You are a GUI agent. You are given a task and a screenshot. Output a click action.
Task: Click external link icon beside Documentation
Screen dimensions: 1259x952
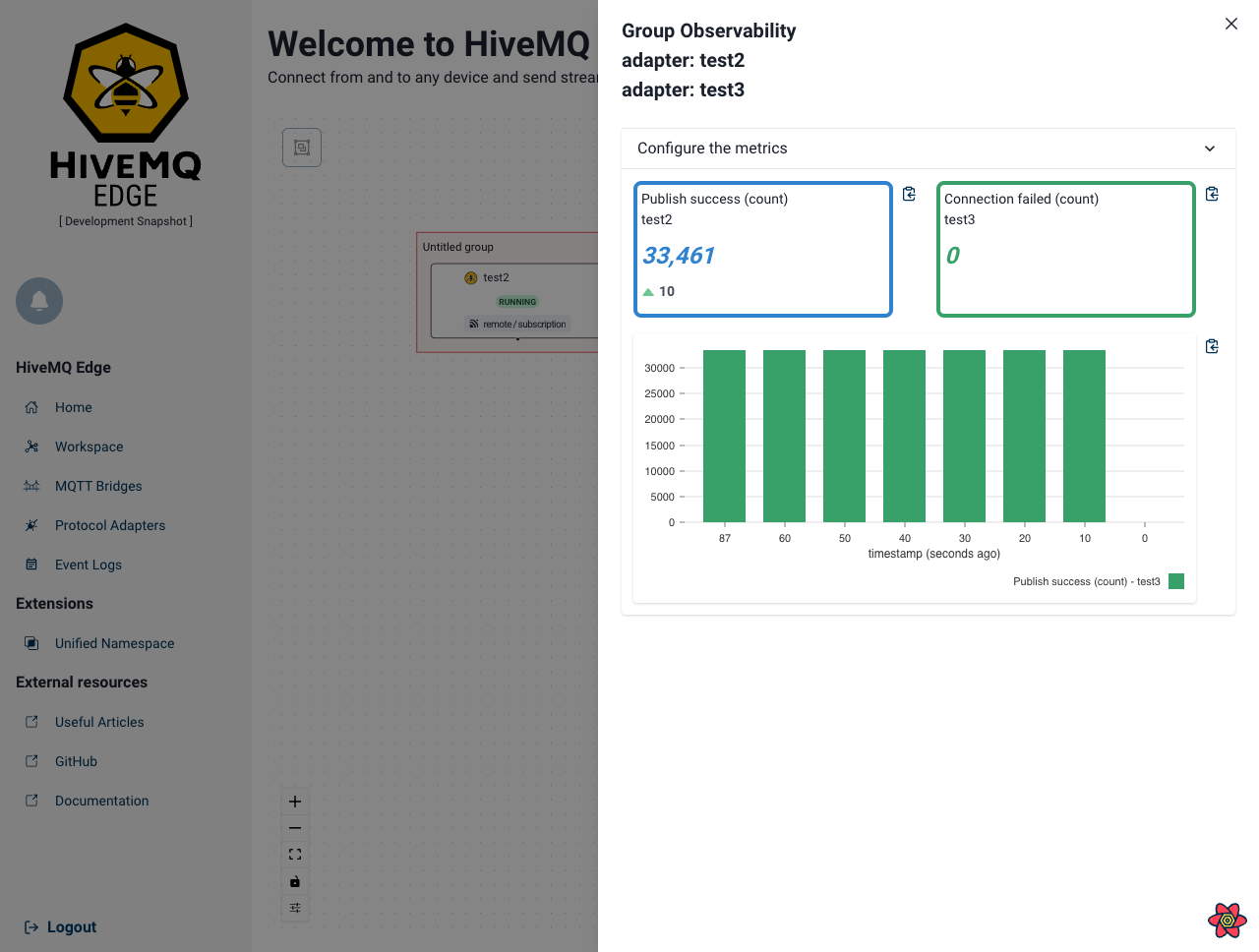coord(31,801)
